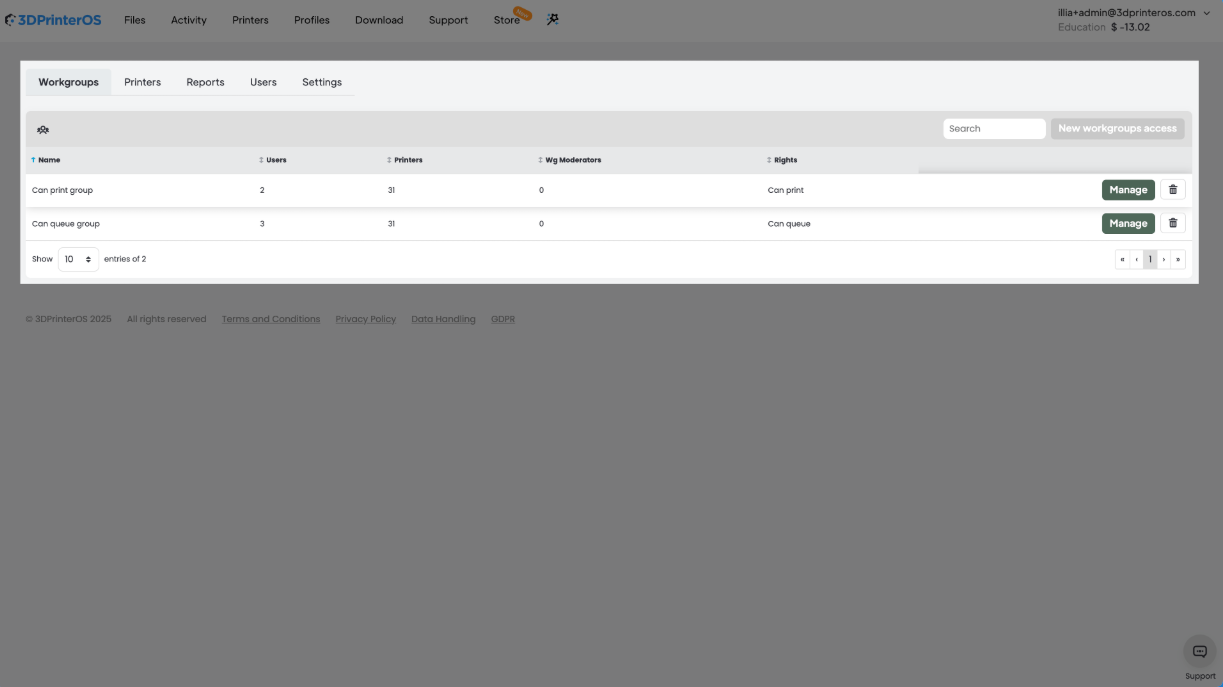Image resolution: width=1223 pixels, height=687 pixels.
Task: Go to previous page of entries
Action: [1136, 259]
